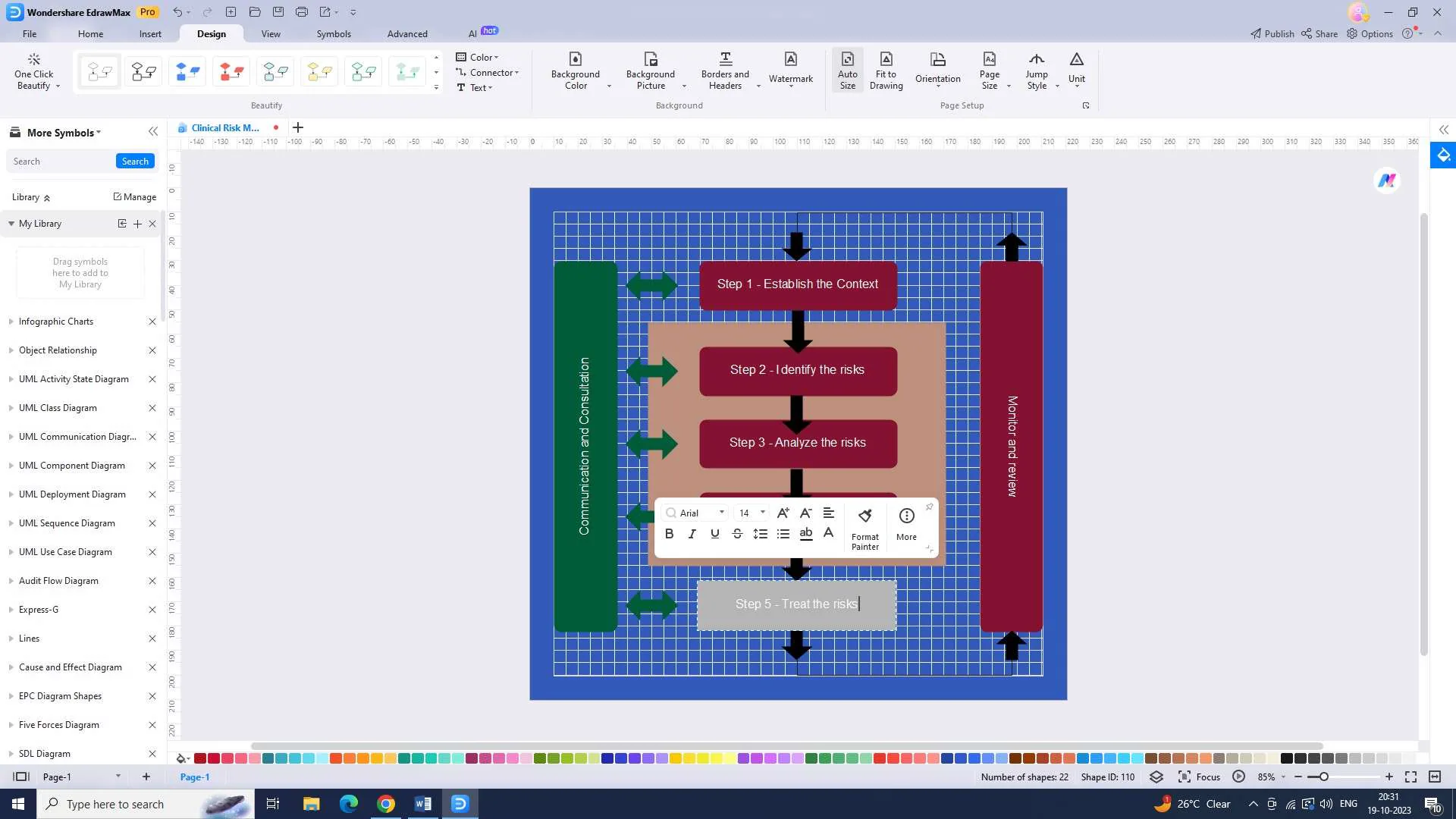The height and width of the screenshot is (819, 1456).
Task: Click the Watermark tool in ribbon
Action: pos(791,70)
